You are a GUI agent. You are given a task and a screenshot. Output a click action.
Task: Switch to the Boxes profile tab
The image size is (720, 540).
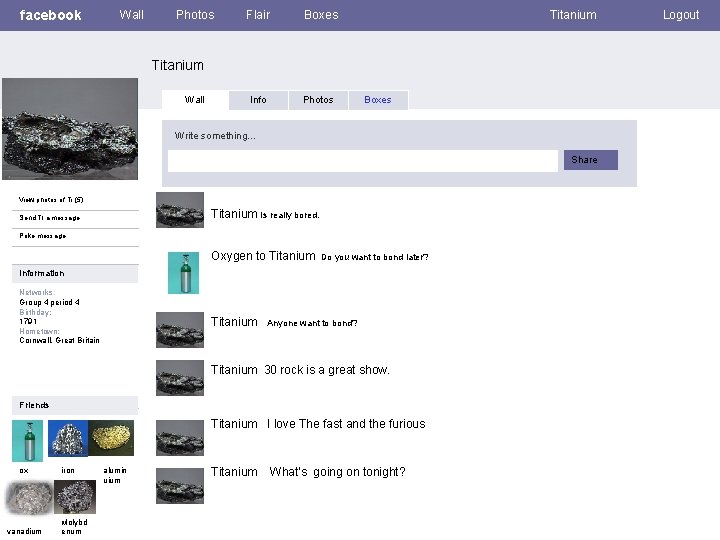[378, 100]
